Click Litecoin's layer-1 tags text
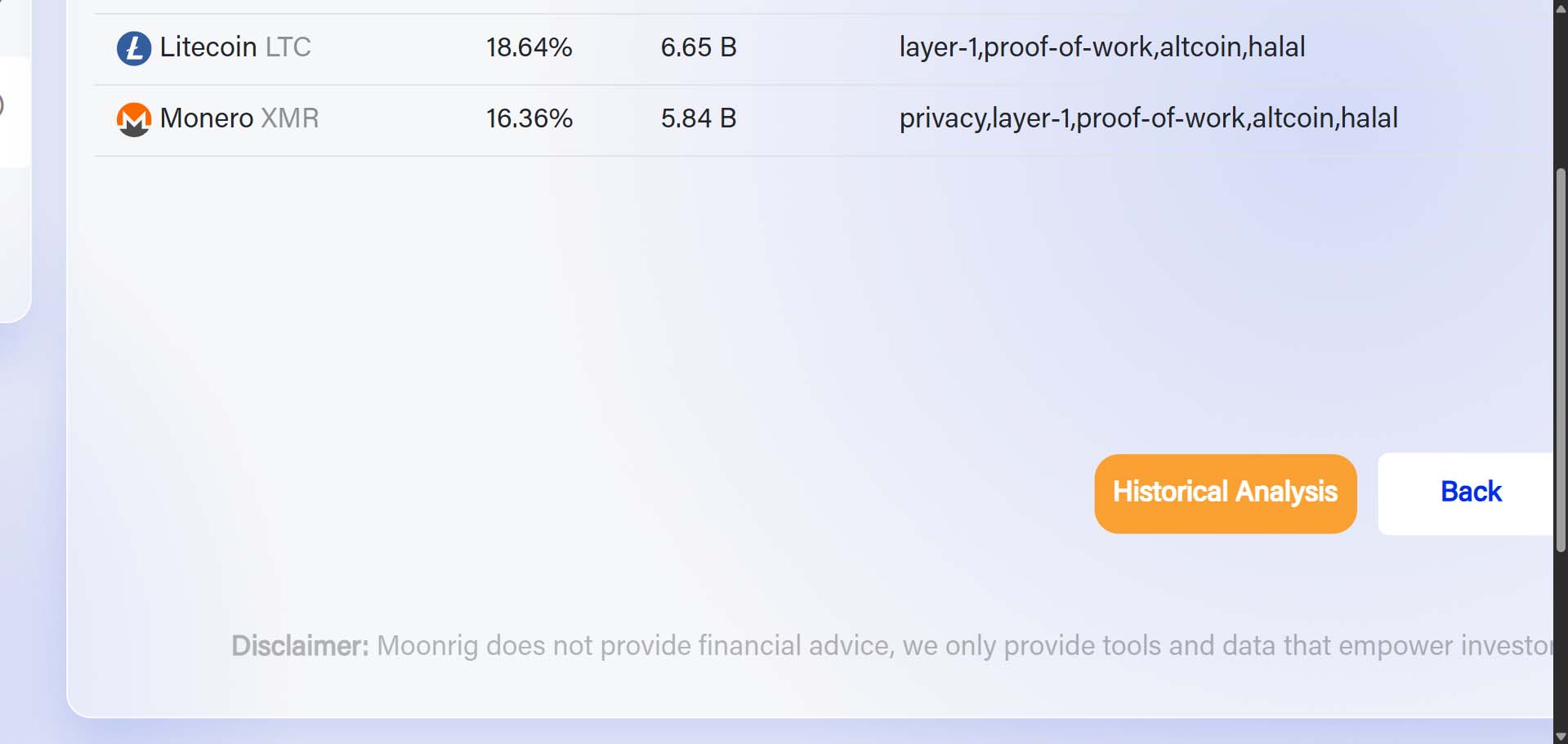This screenshot has width=1568, height=744. point(1102,47)
